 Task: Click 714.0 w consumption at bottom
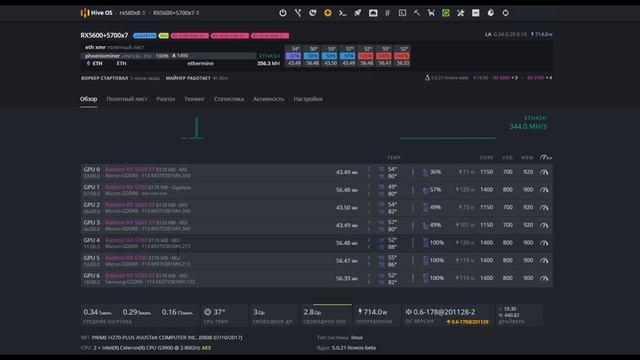(372, 312)
